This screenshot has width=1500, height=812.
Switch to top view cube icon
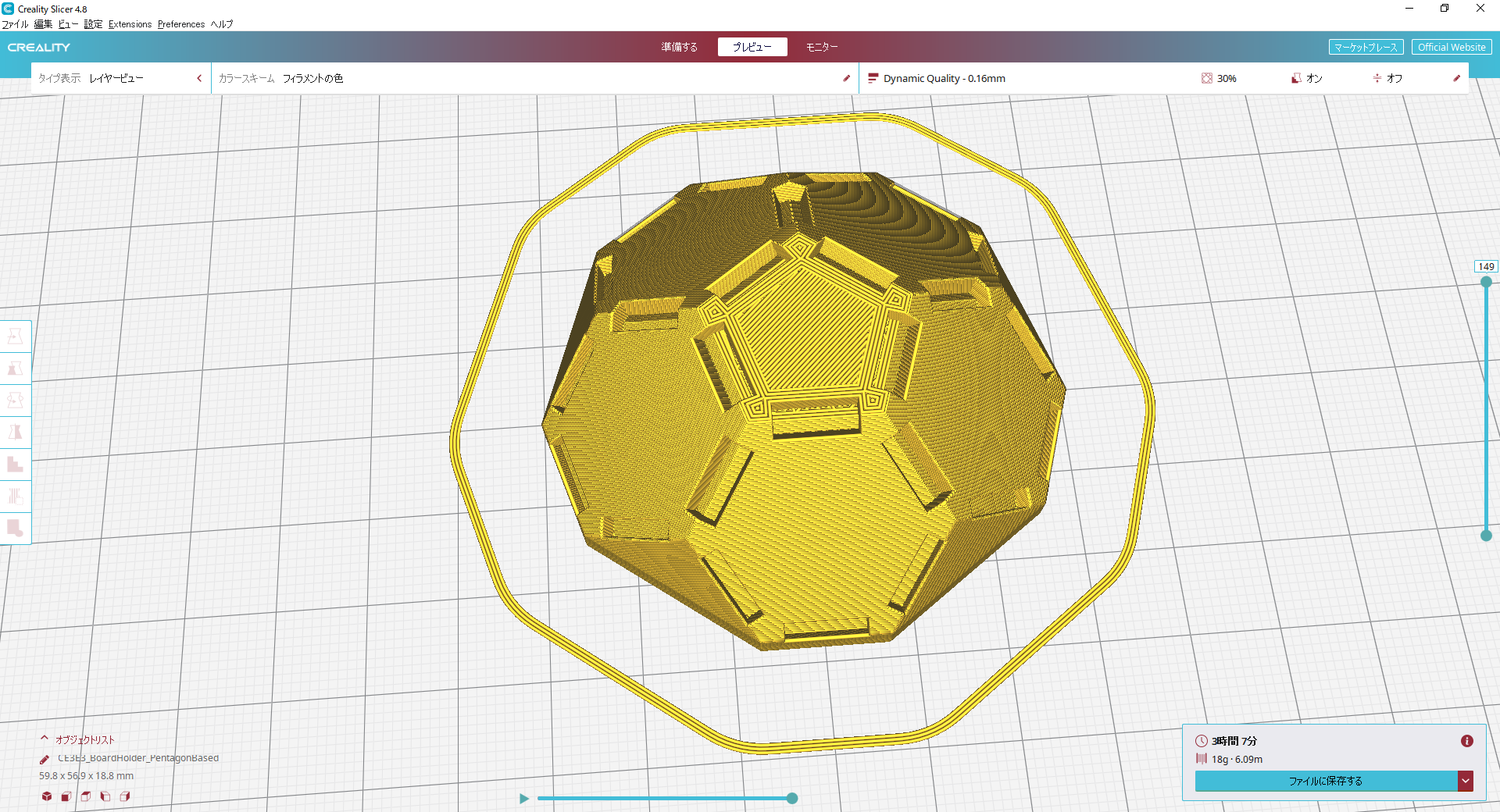pyautogui.click(x=86, y=796)
